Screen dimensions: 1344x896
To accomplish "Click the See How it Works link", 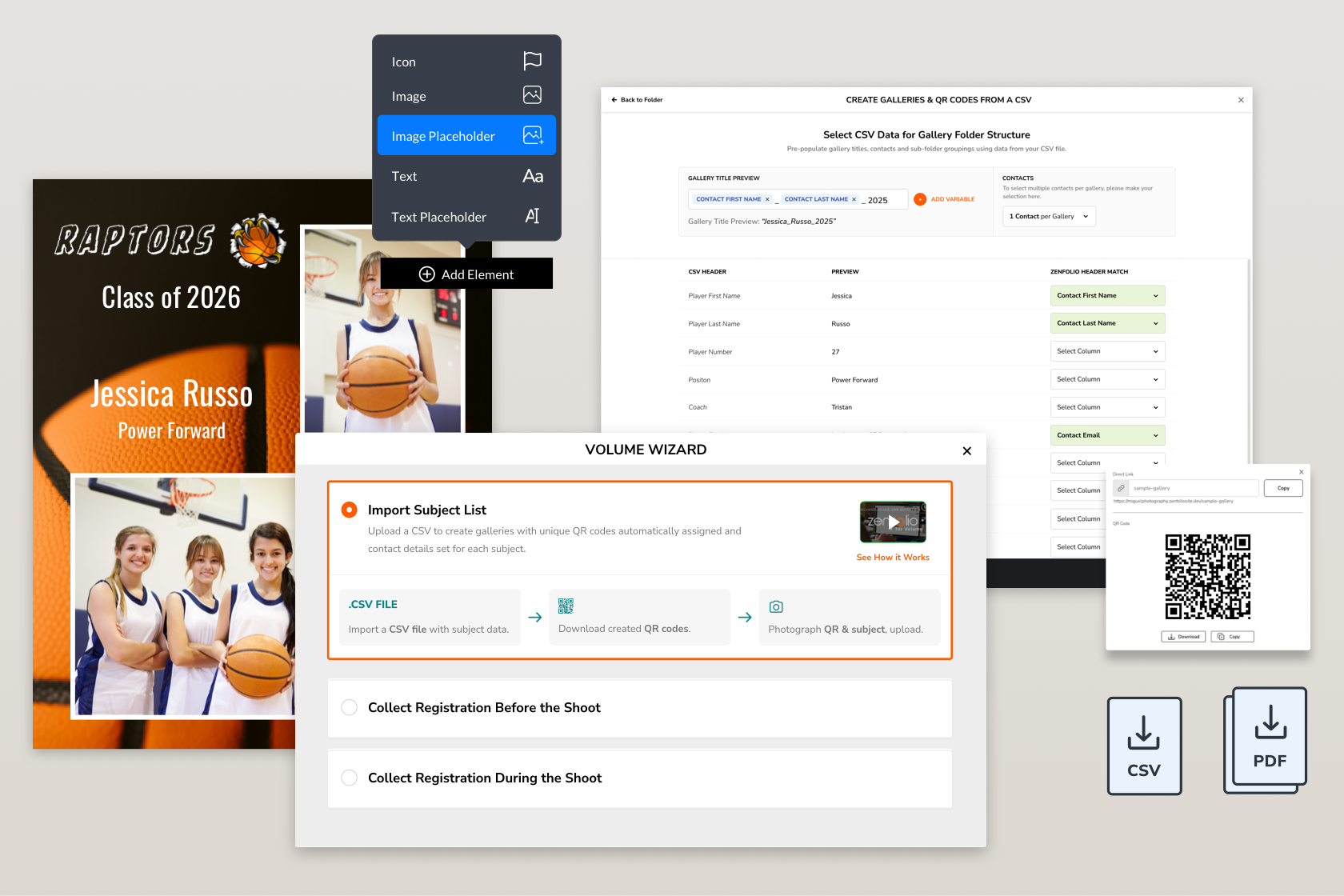I will pyautogui.click(x=892, y=557).
